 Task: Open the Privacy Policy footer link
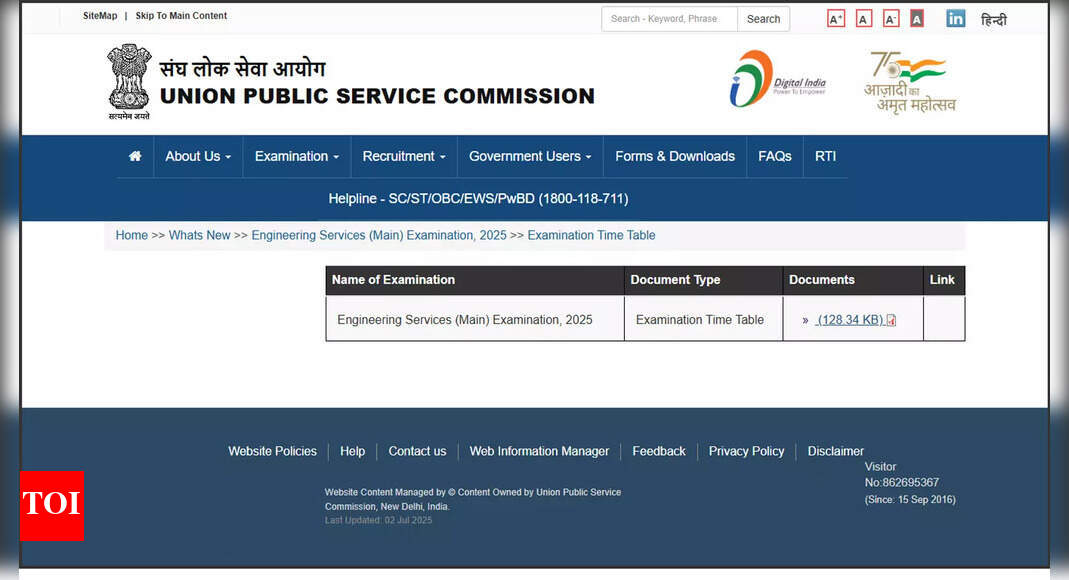pos(746,452)
